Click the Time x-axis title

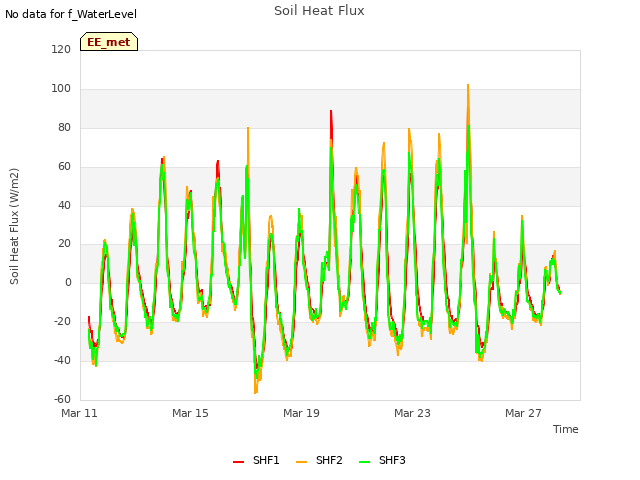(x=565, y=429)
